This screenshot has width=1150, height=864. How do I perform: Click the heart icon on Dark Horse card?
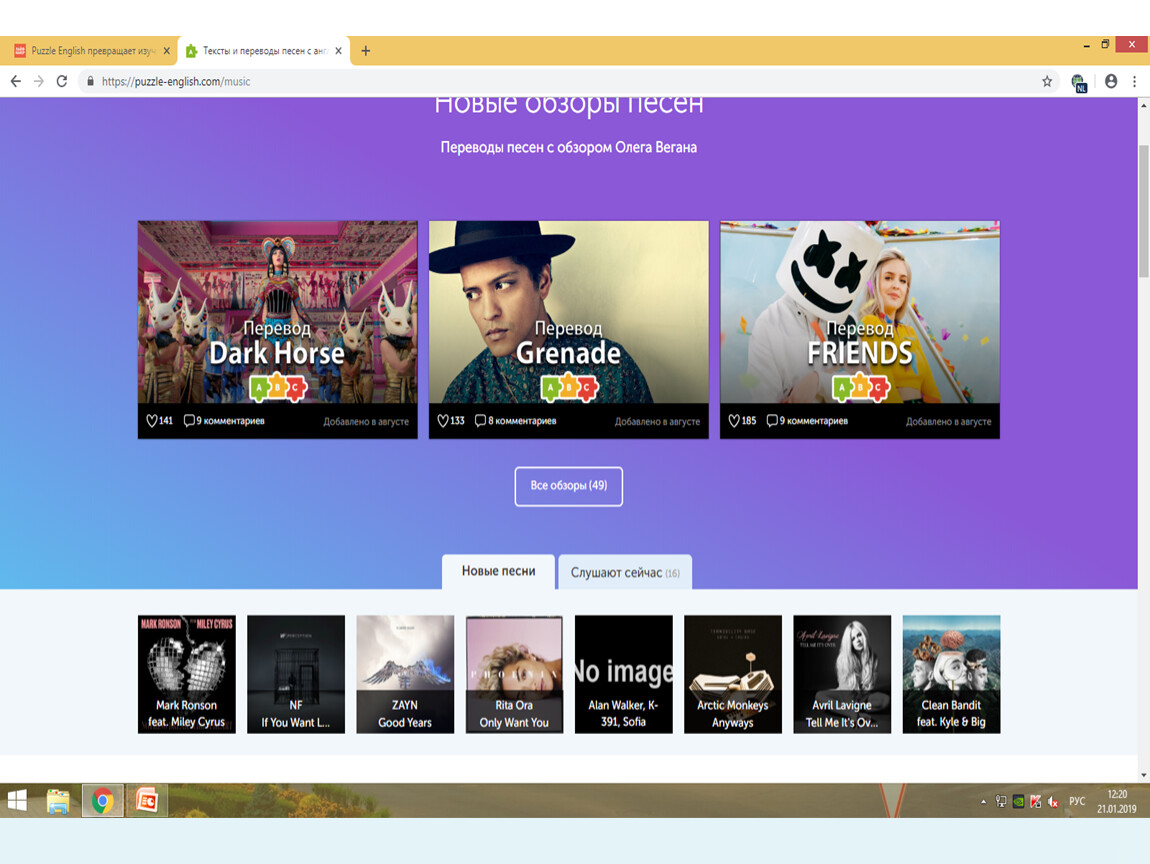[x=152, y=421]
